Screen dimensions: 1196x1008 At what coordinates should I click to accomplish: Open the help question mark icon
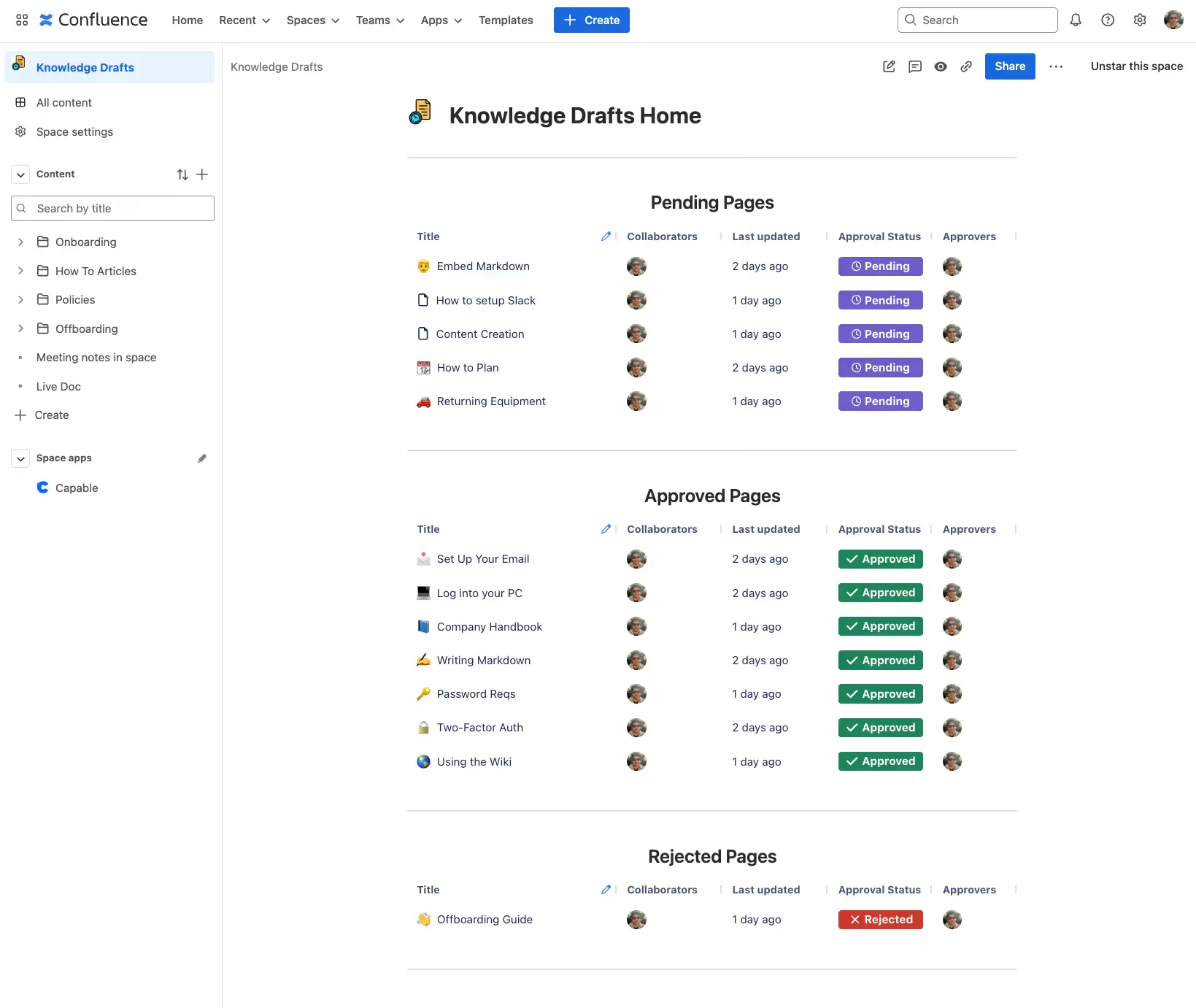pyautogui.click(x=1108, y=20)
